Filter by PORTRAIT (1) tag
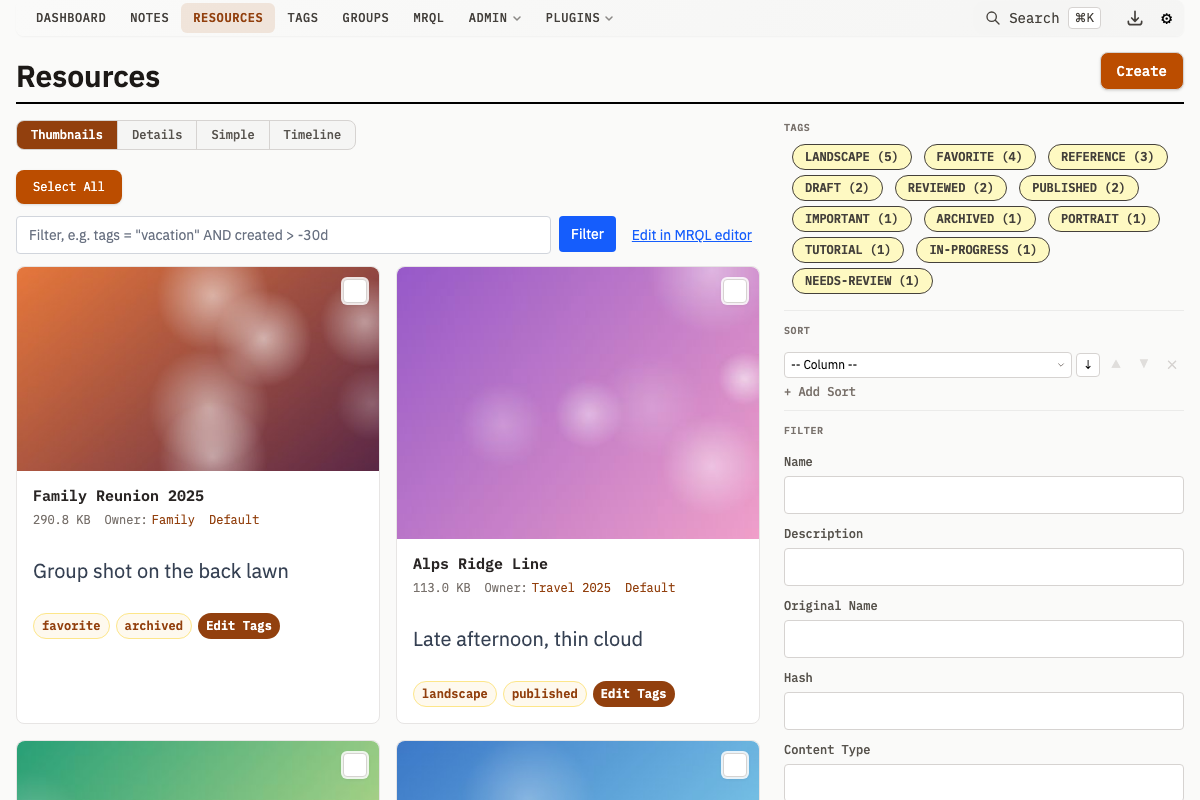This screenshot has width=1200, height=800. coord(1104,219)
